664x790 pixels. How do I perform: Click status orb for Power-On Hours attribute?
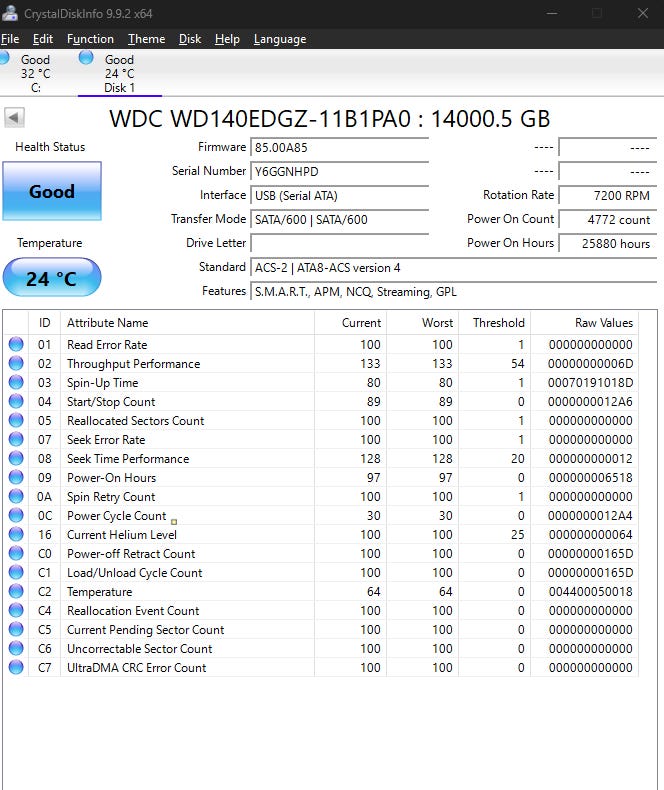tap(16, 477)
